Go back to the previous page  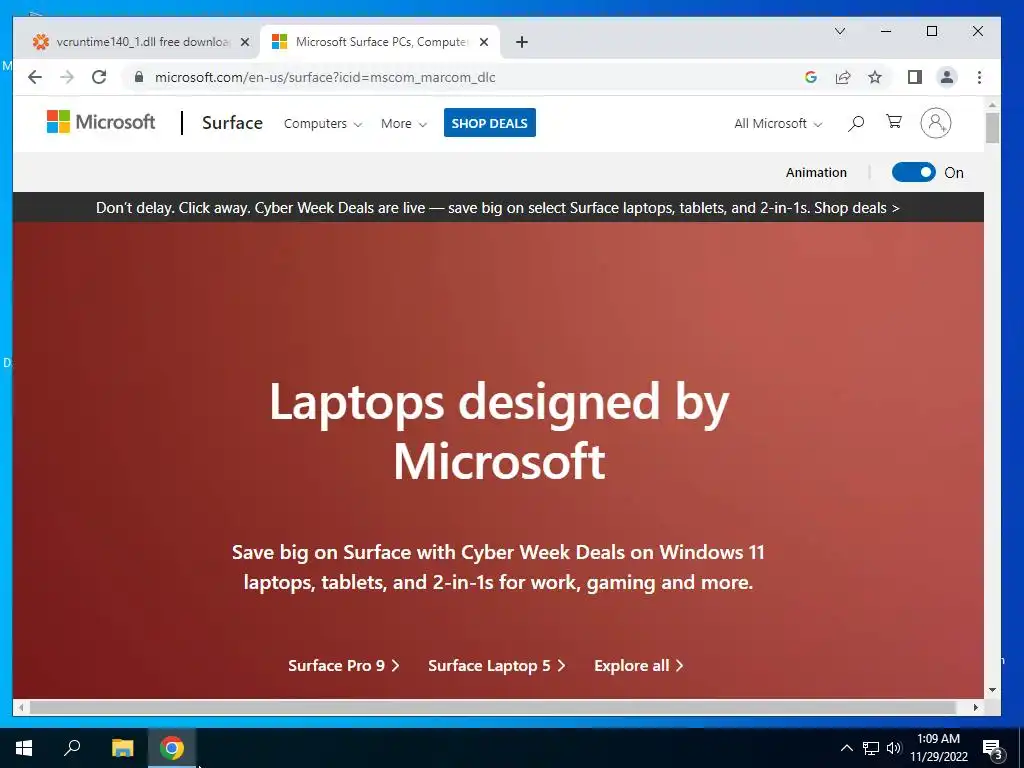tap(35, 77)
